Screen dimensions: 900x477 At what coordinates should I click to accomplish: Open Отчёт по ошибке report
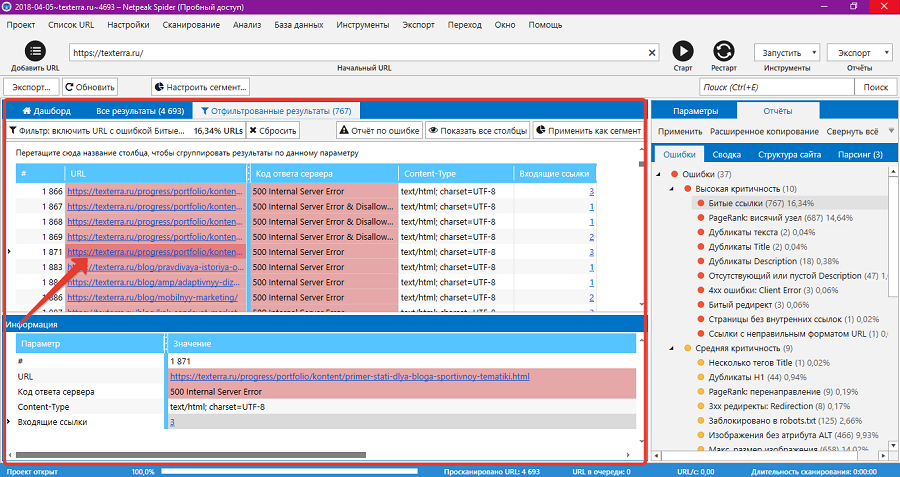pyautogui.click(x=379, y=130)
